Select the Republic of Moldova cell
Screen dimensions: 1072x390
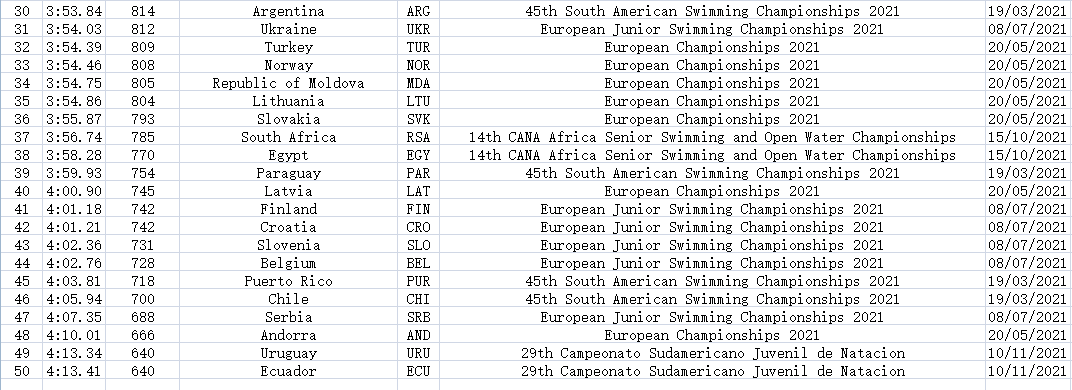[289, 83]
